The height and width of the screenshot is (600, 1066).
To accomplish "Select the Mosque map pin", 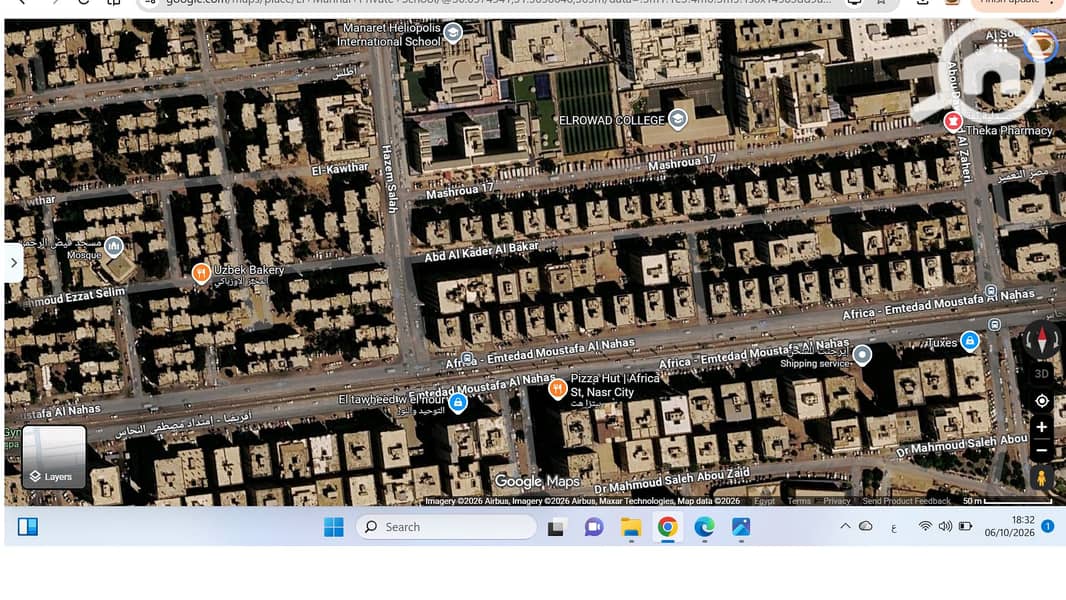I will coord(114,246).
